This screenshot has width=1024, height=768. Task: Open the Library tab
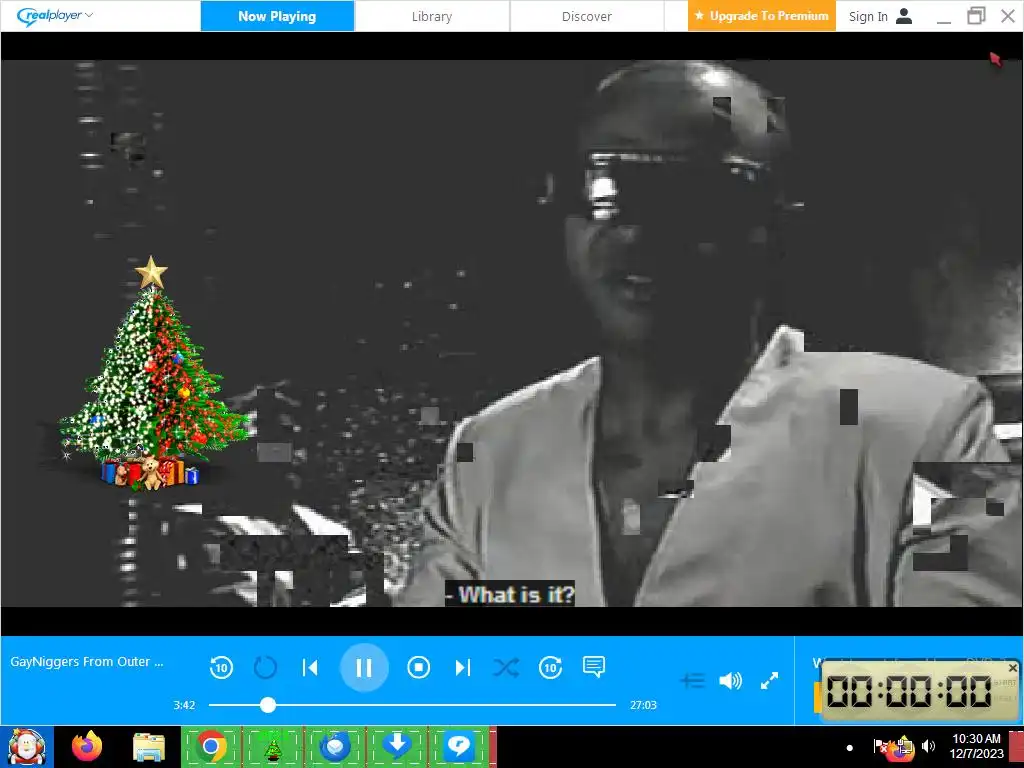(x=432, y=16)
